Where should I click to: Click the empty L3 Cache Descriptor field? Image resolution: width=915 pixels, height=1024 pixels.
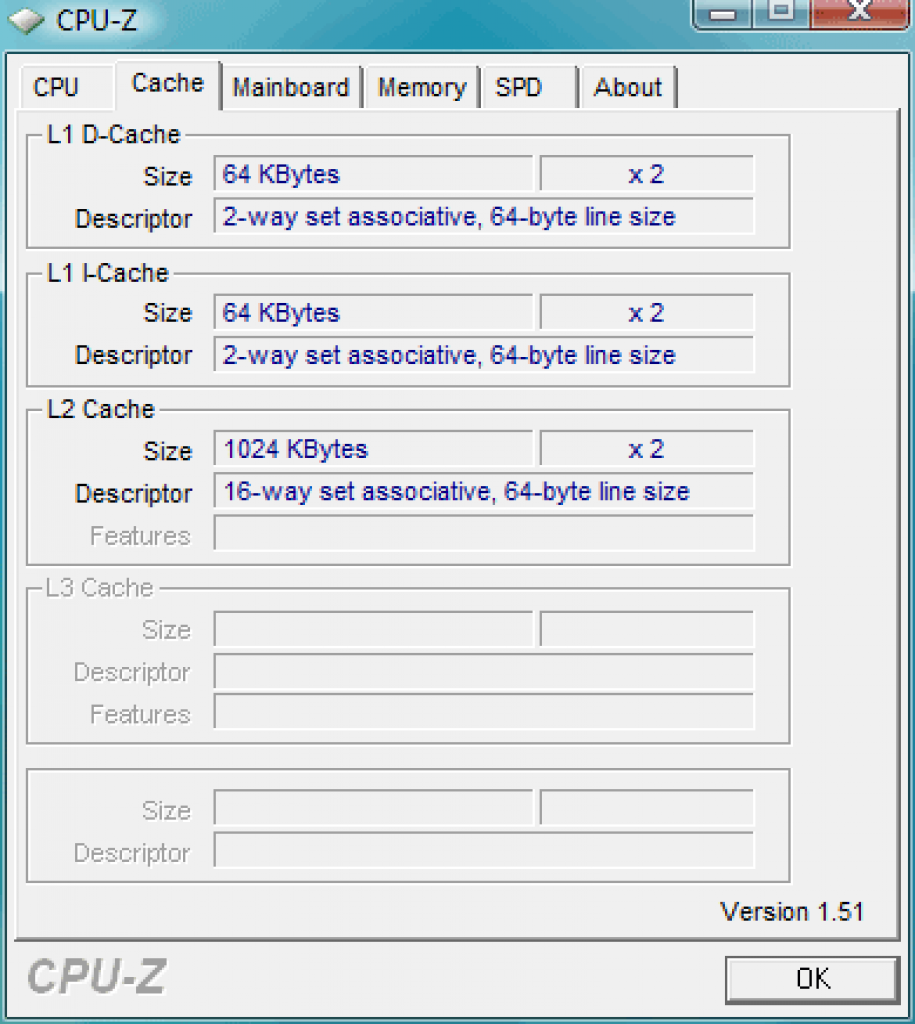tap(484, 671)
